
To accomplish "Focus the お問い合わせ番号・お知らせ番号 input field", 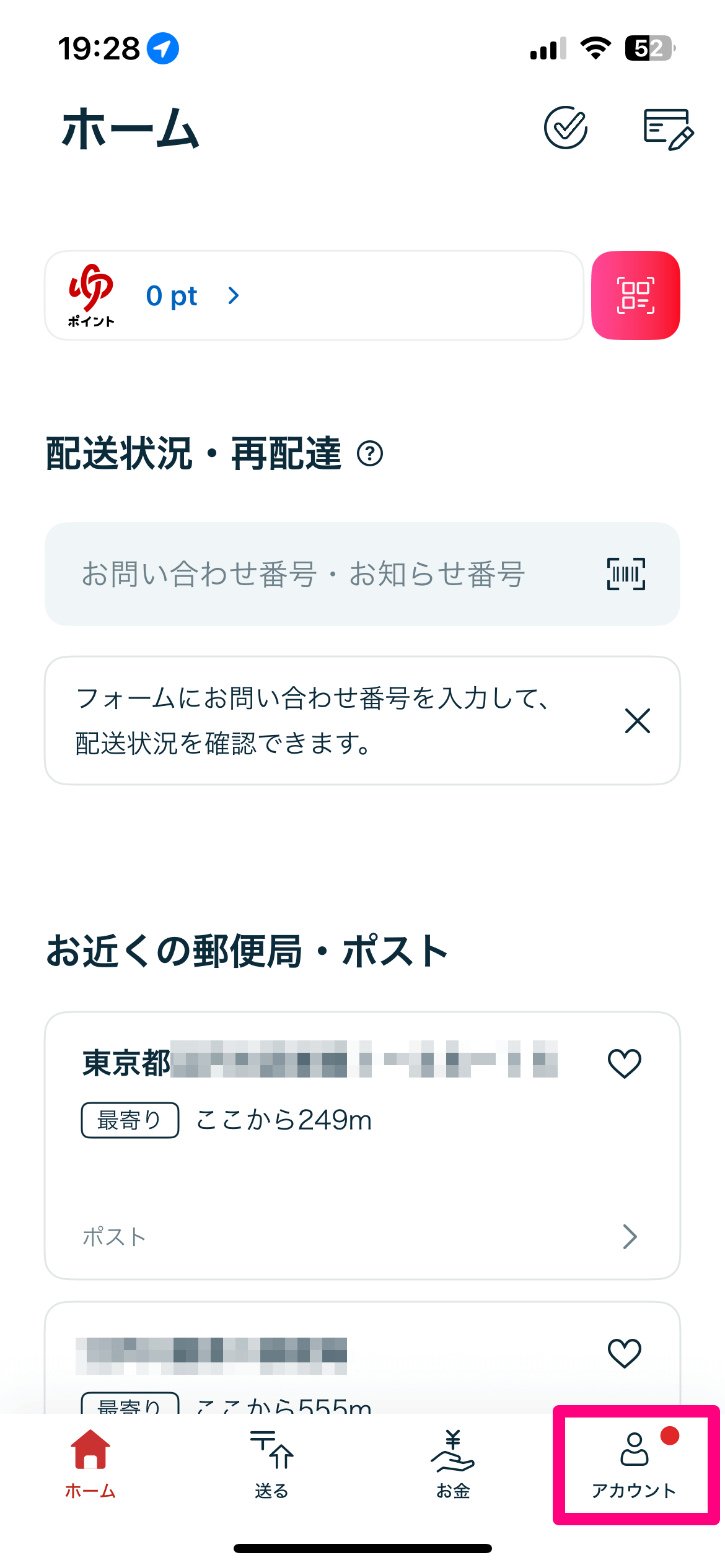I will coord(362,574).
